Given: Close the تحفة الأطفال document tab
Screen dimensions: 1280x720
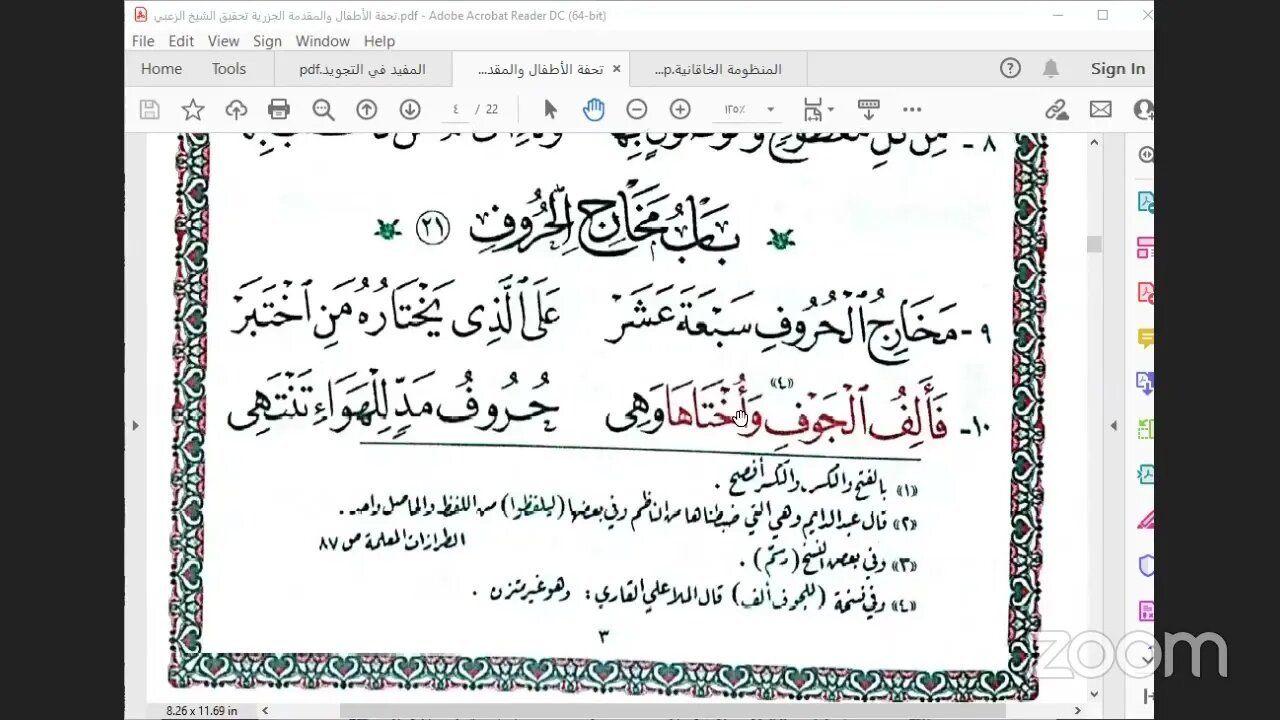Looking at the screenshot, I should [x=616, y=69].
